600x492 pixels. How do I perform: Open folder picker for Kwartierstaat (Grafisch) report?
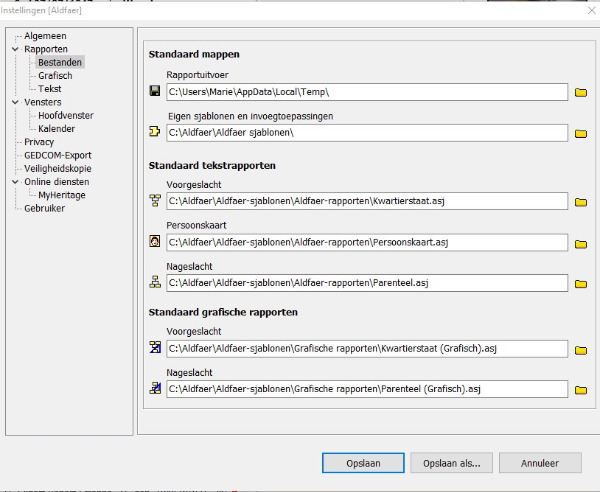click(x=581, y=350)
